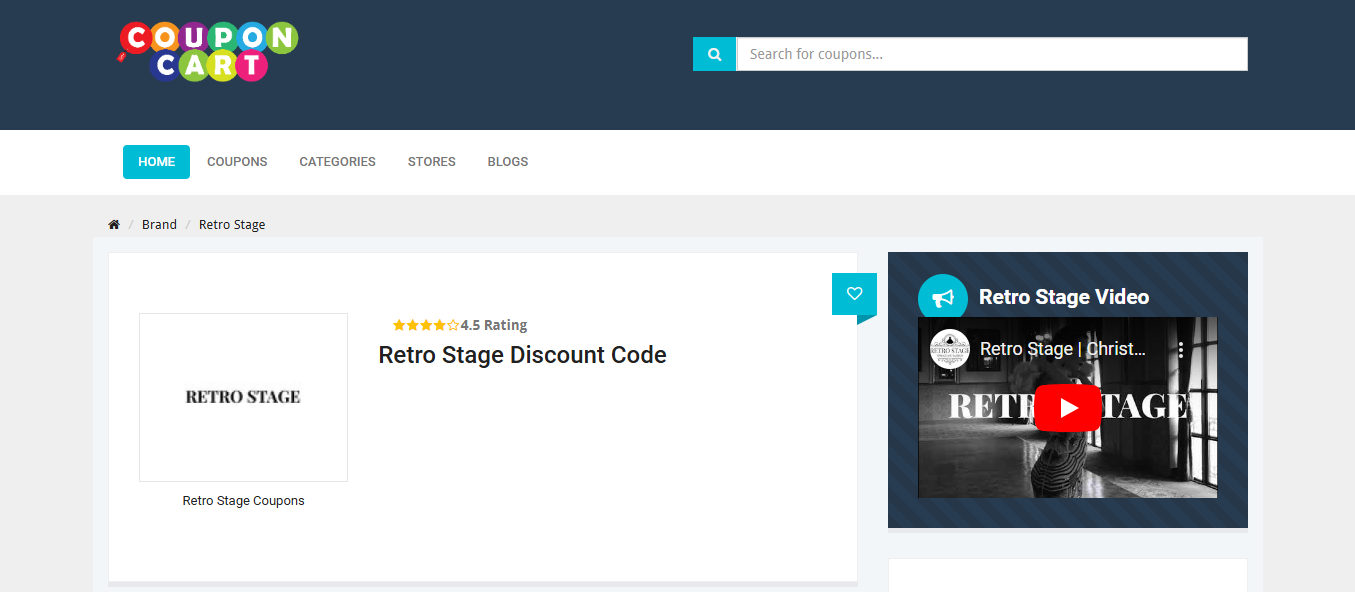Open the BLOGS menu item
Image resolution: width=1355 pixels, height=592 pixels.
click(508, 162)
